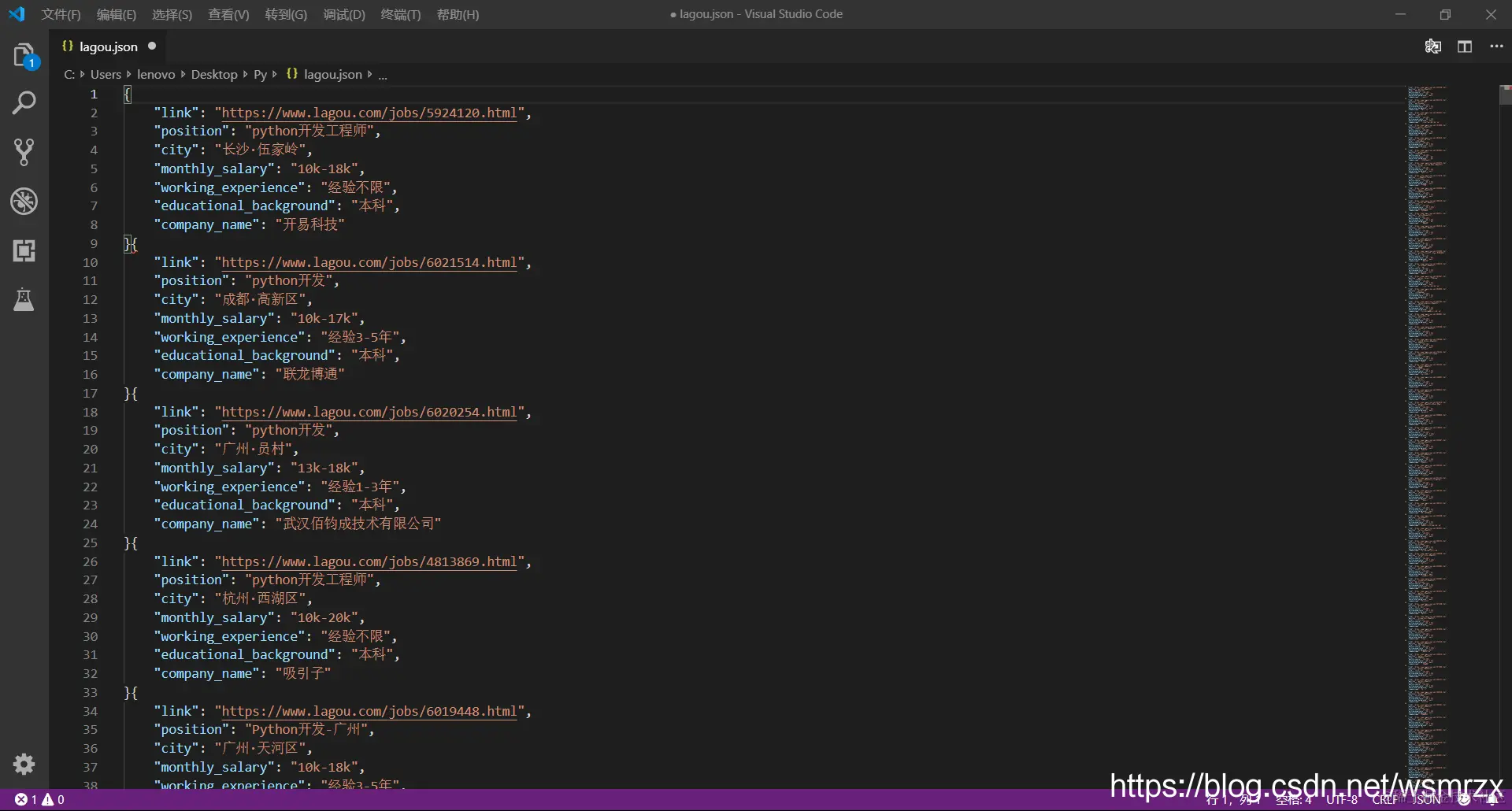1512x811 pixels.
Task: Click the city value "杭州·西湖区"
Action: tap(261, 598)
